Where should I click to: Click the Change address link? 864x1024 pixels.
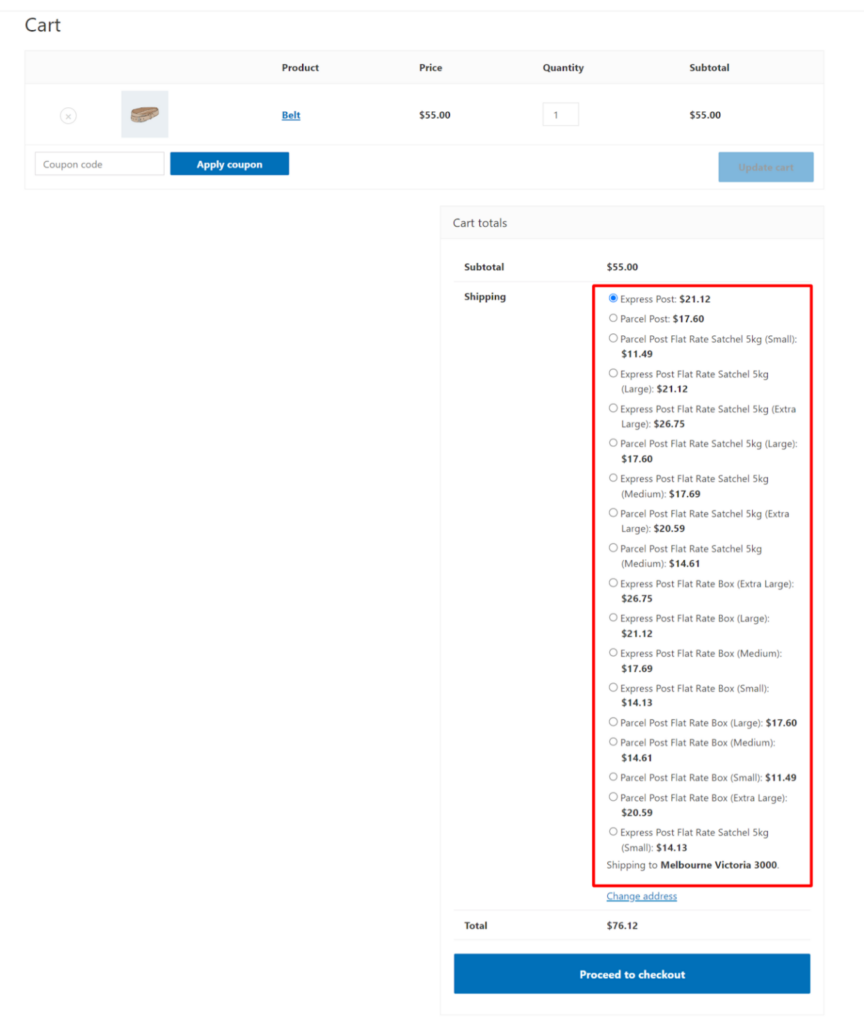coord(640,896)
